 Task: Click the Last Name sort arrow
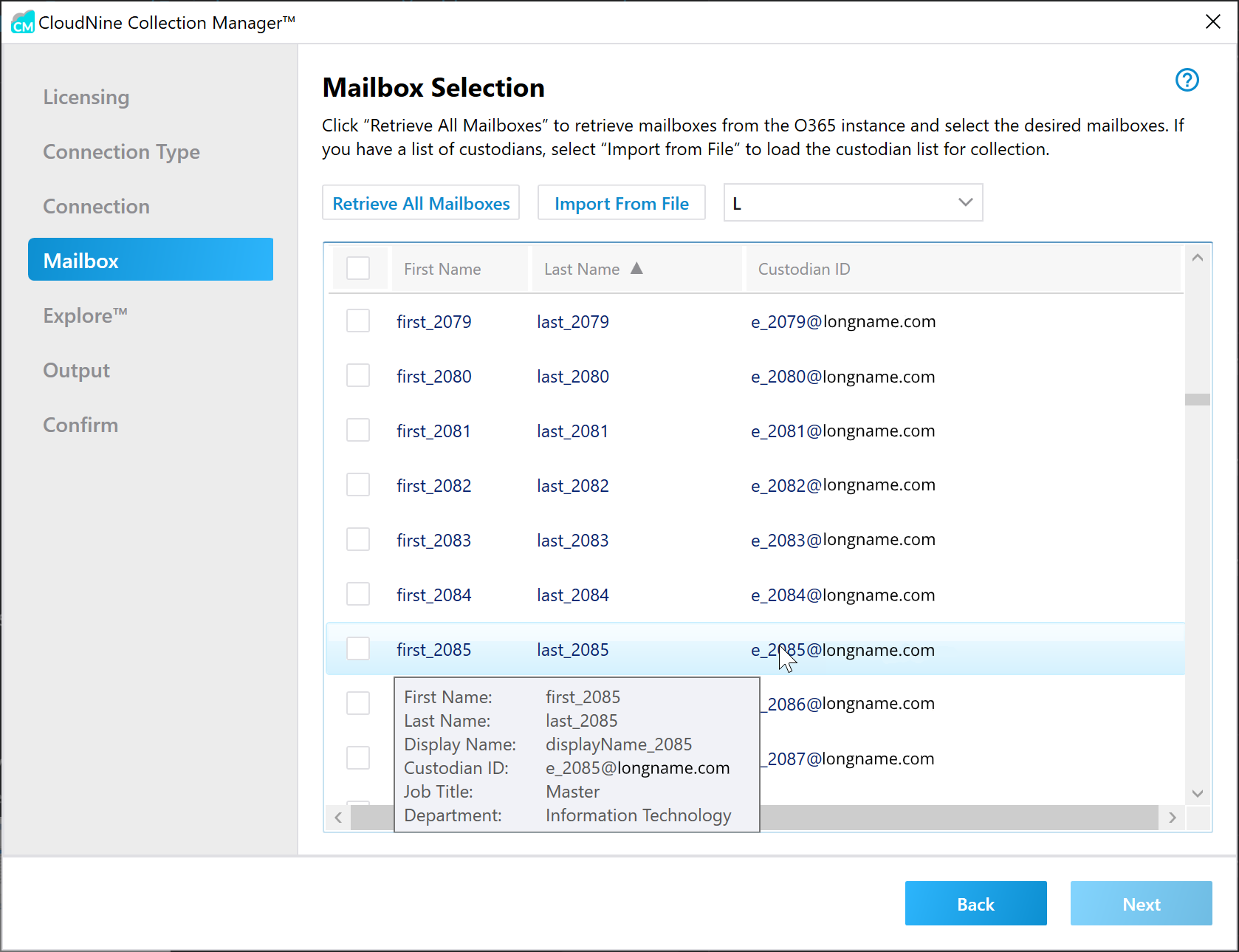[636, 269]
